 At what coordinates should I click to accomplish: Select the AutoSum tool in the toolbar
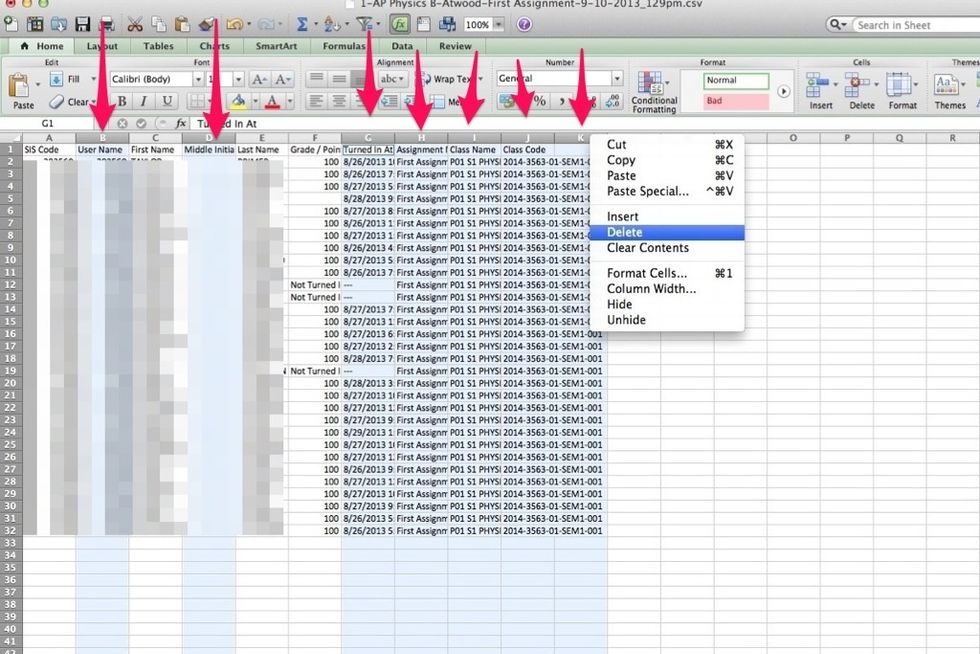pos(302,25)
